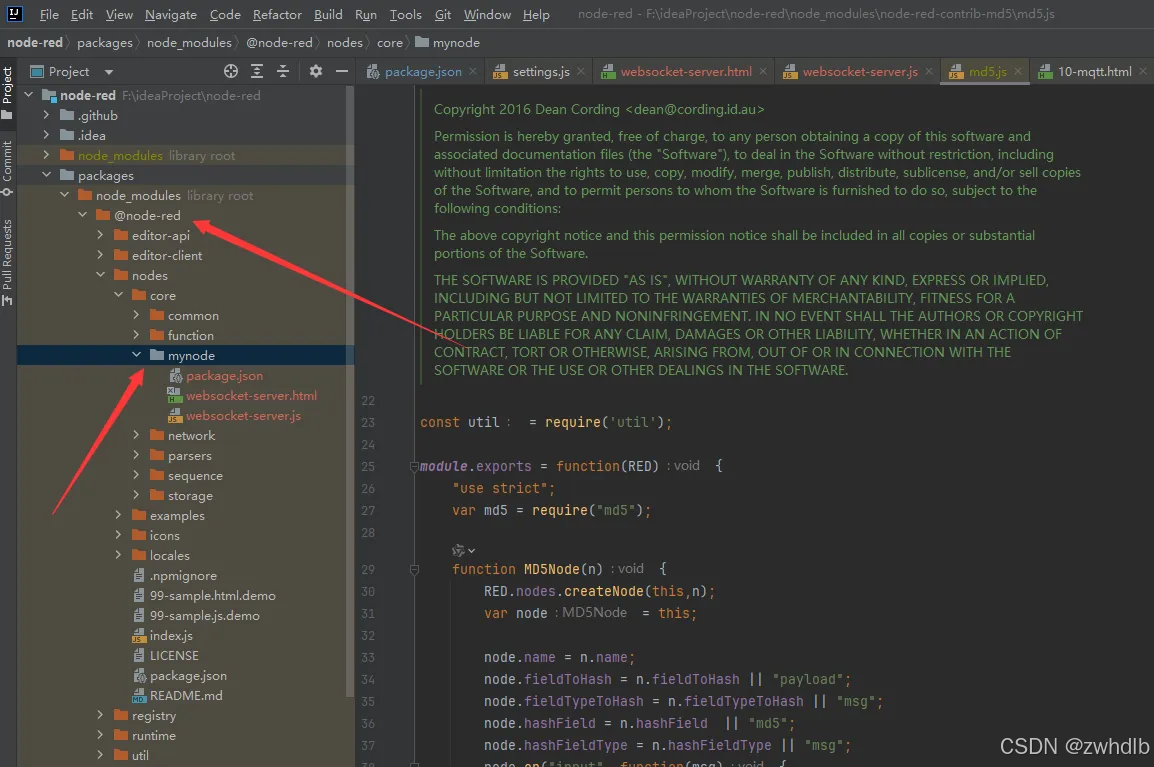The height and width of the screenshot is (767, 1154).
Task: Switch to the settings.js tab
Action: tap(540, 71)
